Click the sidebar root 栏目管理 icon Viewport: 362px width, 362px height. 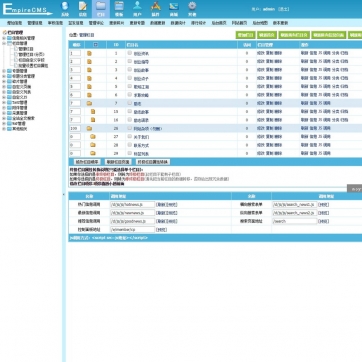coord(5,33)
